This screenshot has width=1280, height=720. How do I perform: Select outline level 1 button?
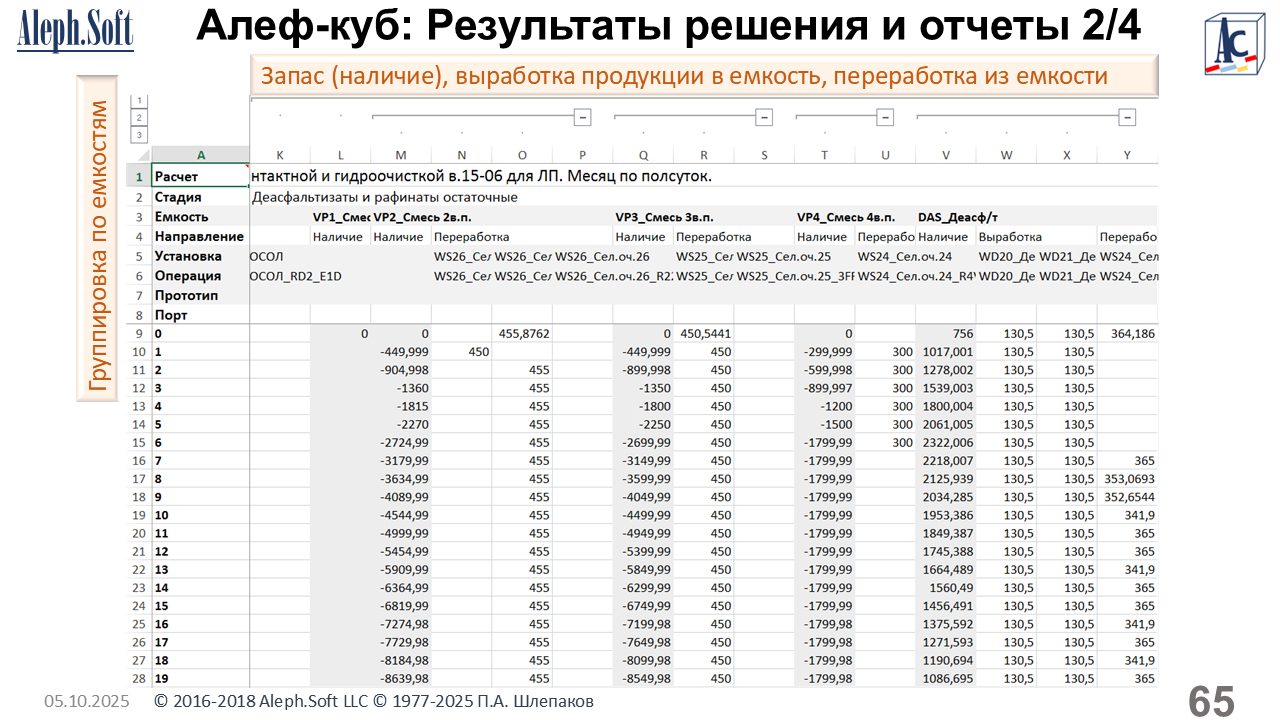pos(139,101)
